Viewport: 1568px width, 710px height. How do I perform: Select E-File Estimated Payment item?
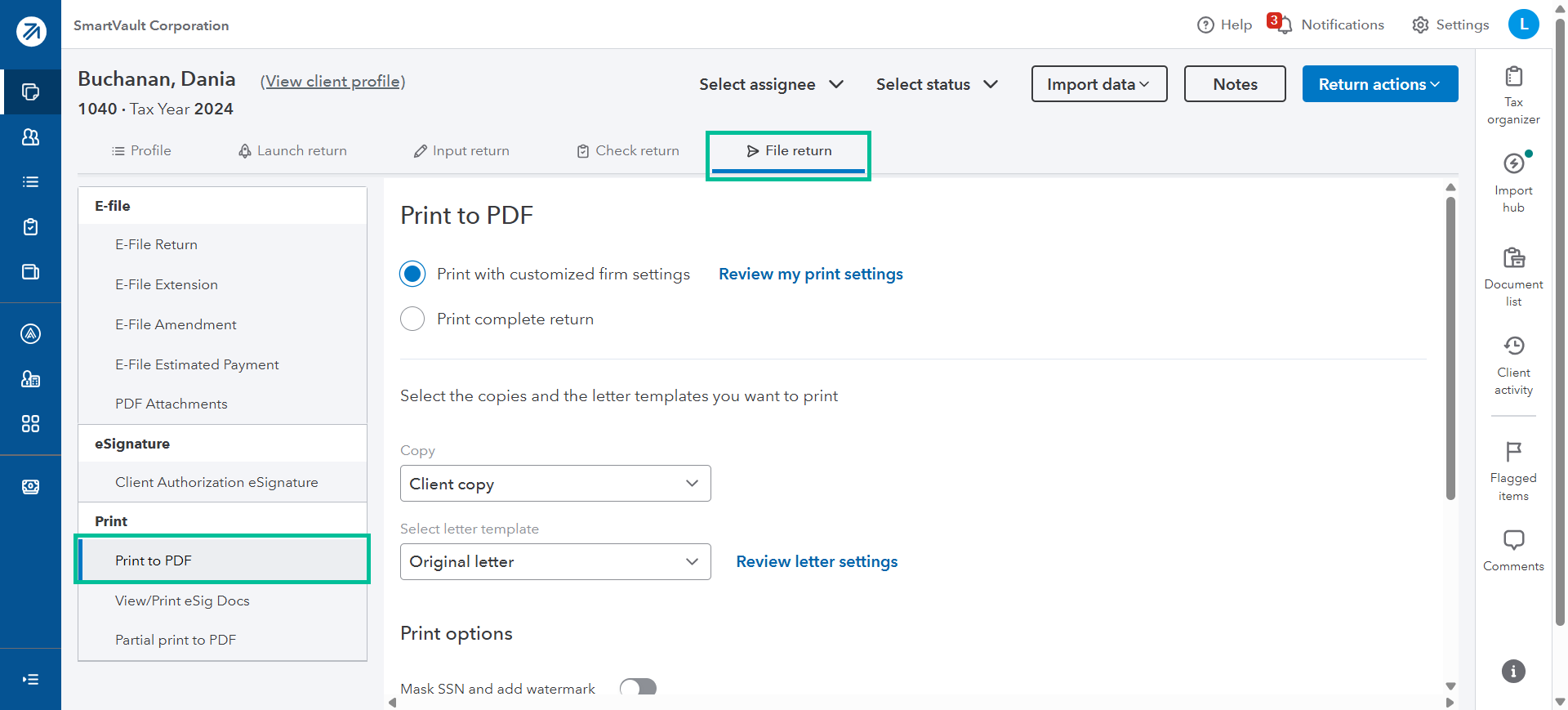pos(222,364)
